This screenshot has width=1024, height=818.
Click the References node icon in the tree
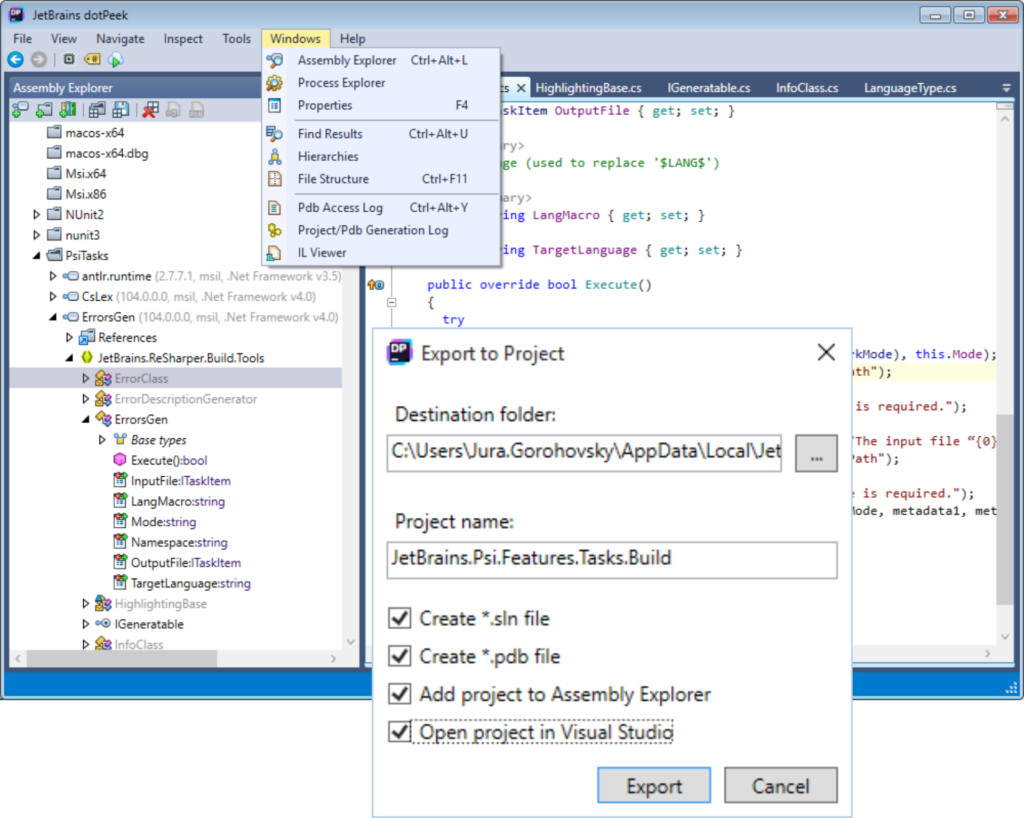click(86, 337)
